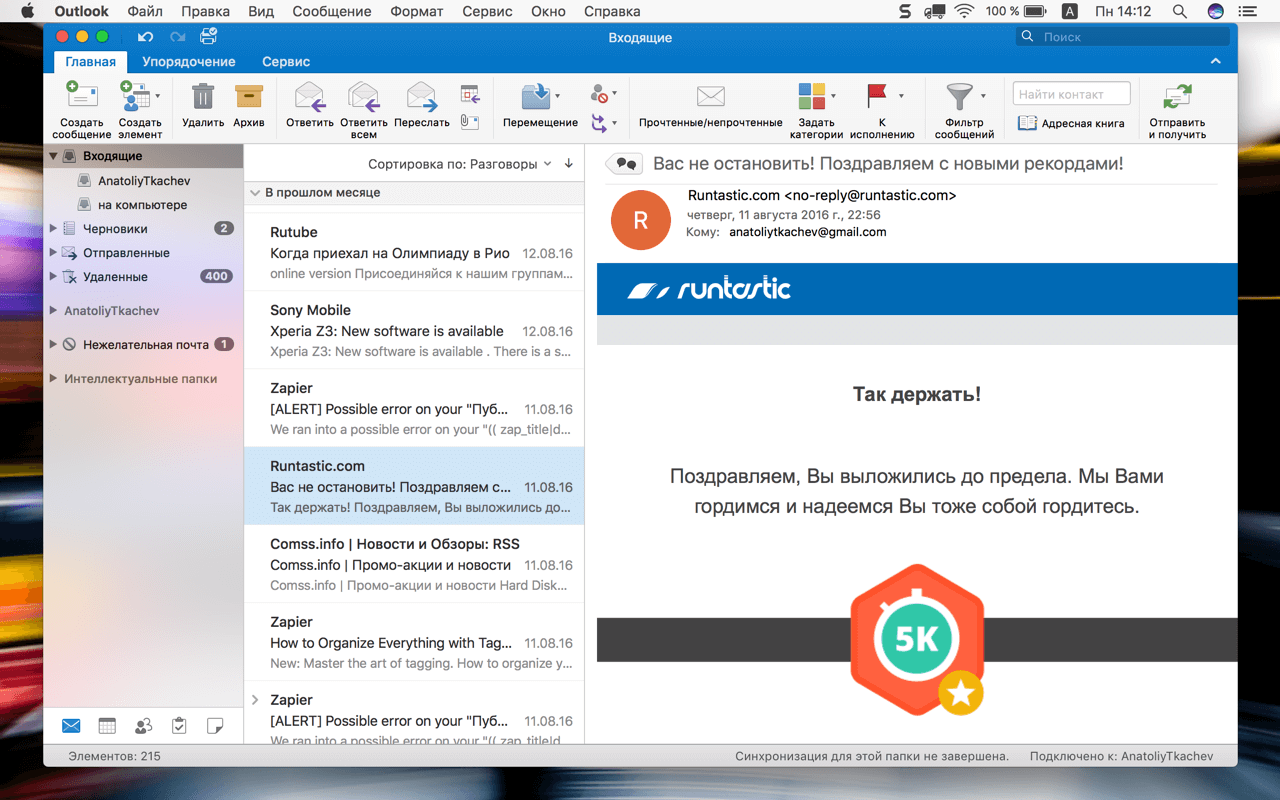
Task: Click the attachment paperclip icon in ribbon
Action: coord(470,121)
